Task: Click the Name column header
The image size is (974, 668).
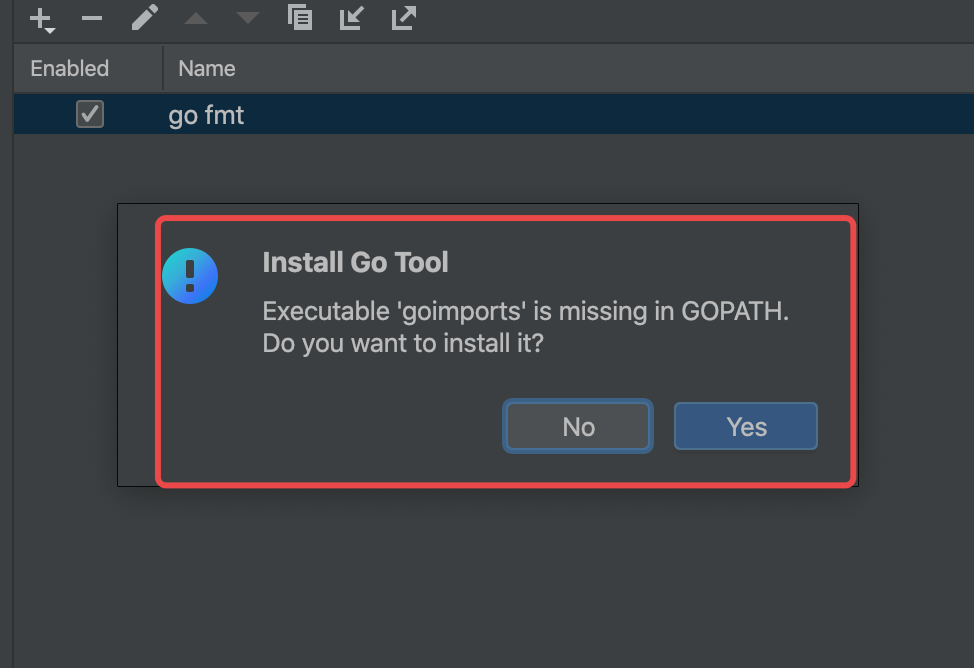Action: tap(207, 69)
